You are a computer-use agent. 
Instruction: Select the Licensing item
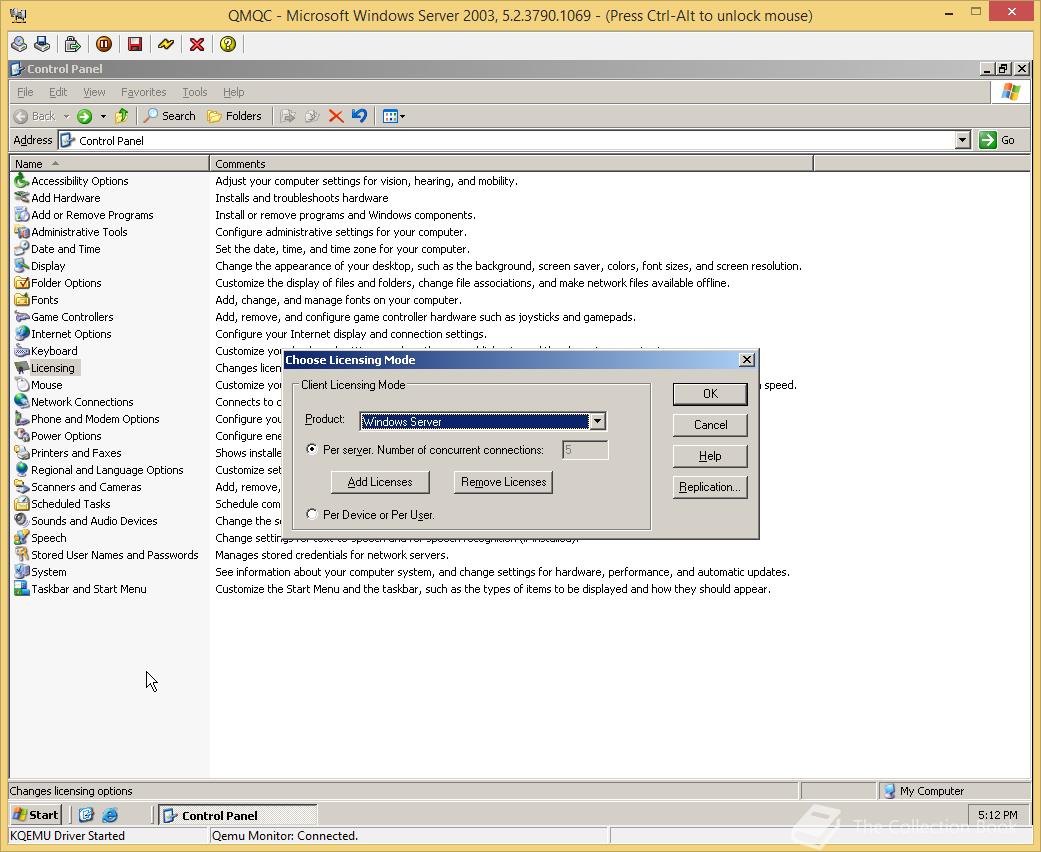pyautogui.click(x=46, y=368)
